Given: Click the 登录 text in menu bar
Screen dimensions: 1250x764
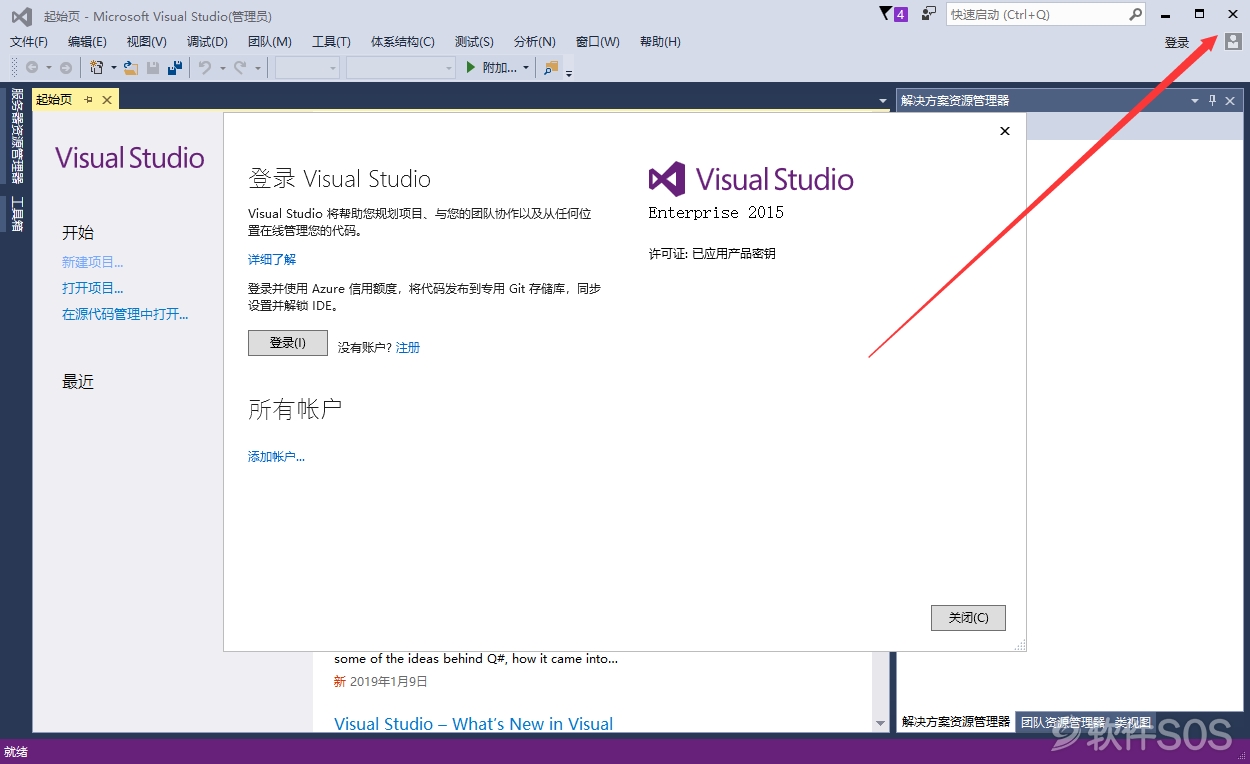Looking at the screenshot, I should pos(1177,42).
